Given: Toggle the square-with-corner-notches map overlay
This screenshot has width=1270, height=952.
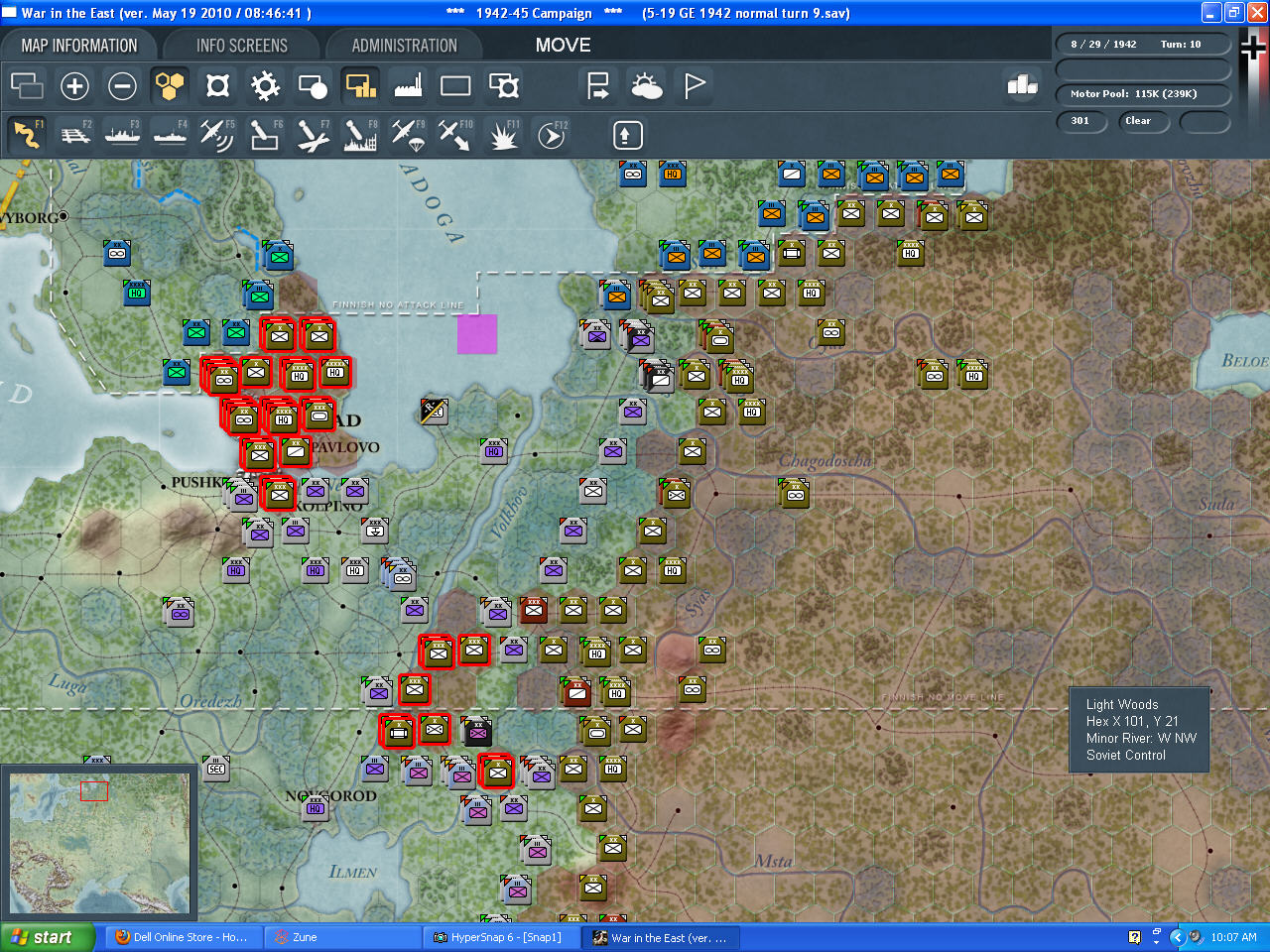Looking at the screenshot, I should (x=217, y=86).
